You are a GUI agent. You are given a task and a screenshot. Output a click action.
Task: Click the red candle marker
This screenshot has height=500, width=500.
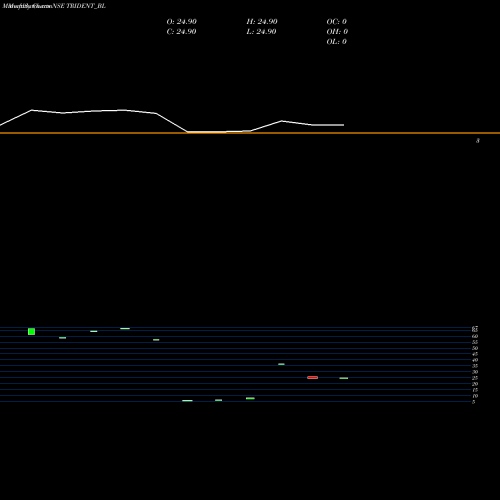(312, 377)
